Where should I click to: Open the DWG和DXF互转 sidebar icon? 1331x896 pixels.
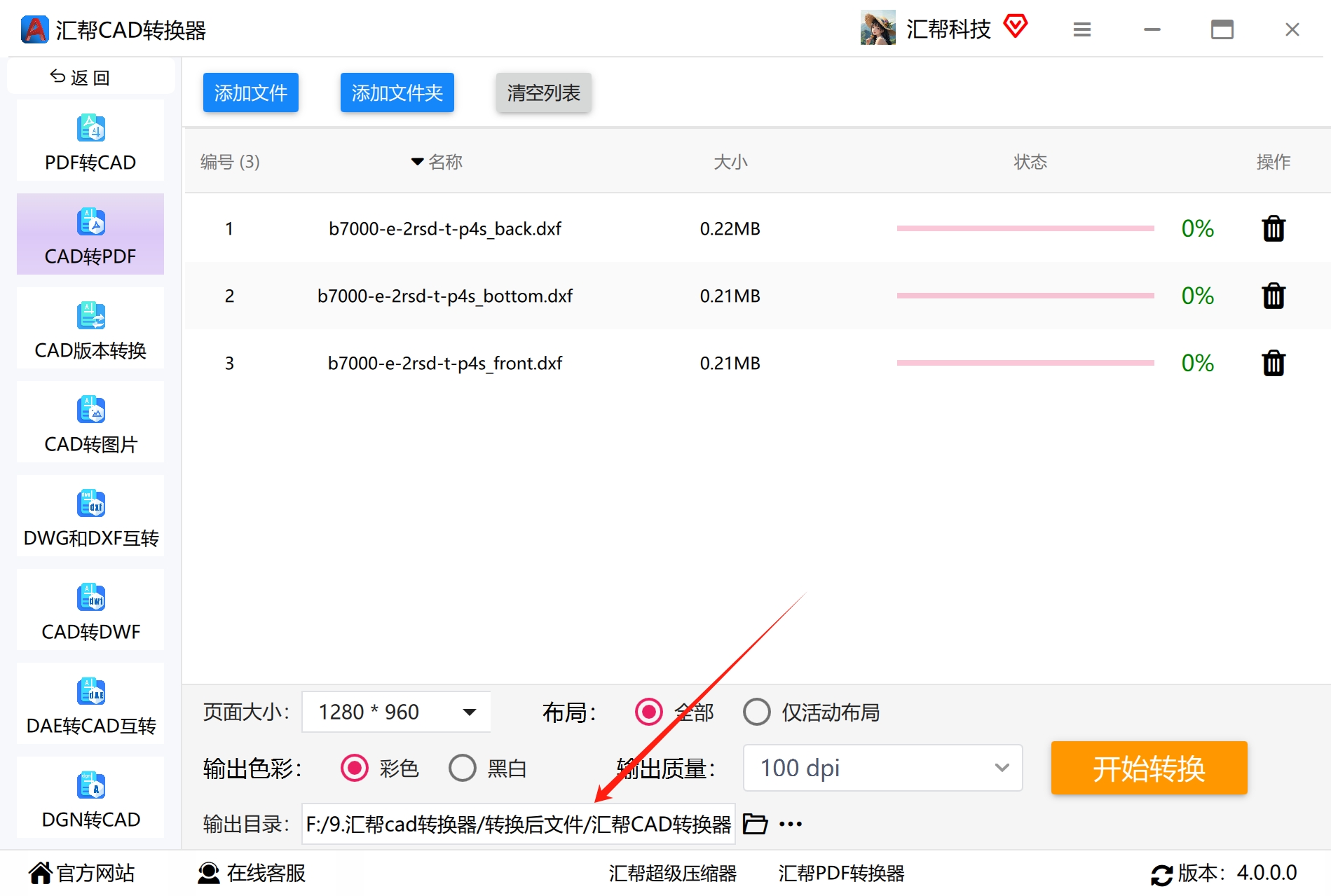click(x=90, y=504)
